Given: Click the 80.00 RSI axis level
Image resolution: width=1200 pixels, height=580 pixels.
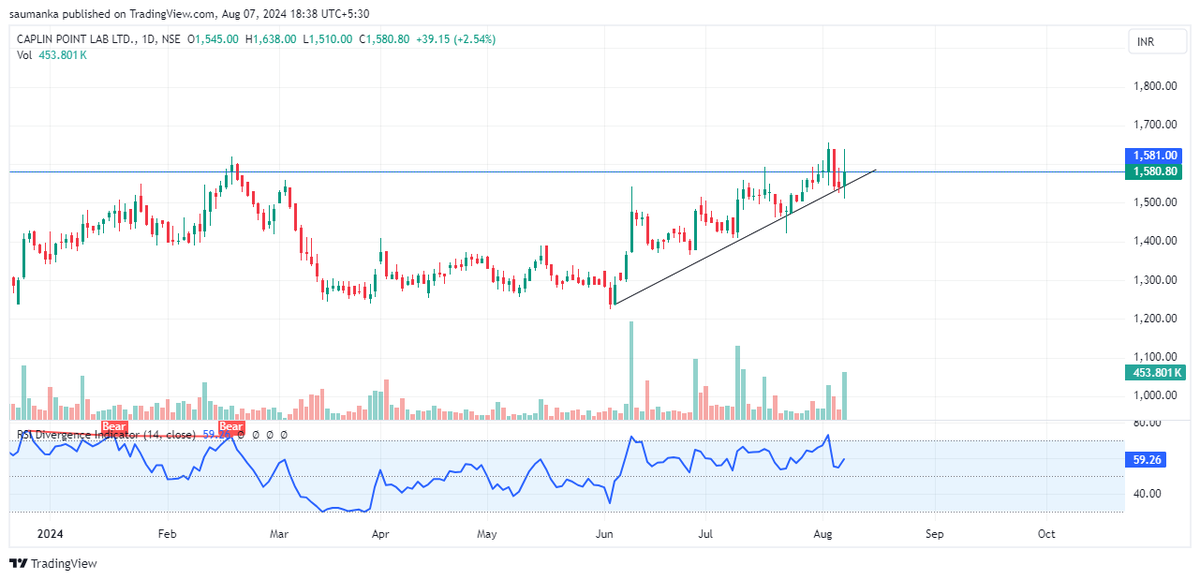Looking at the screenshot, I should (1146, 424).
